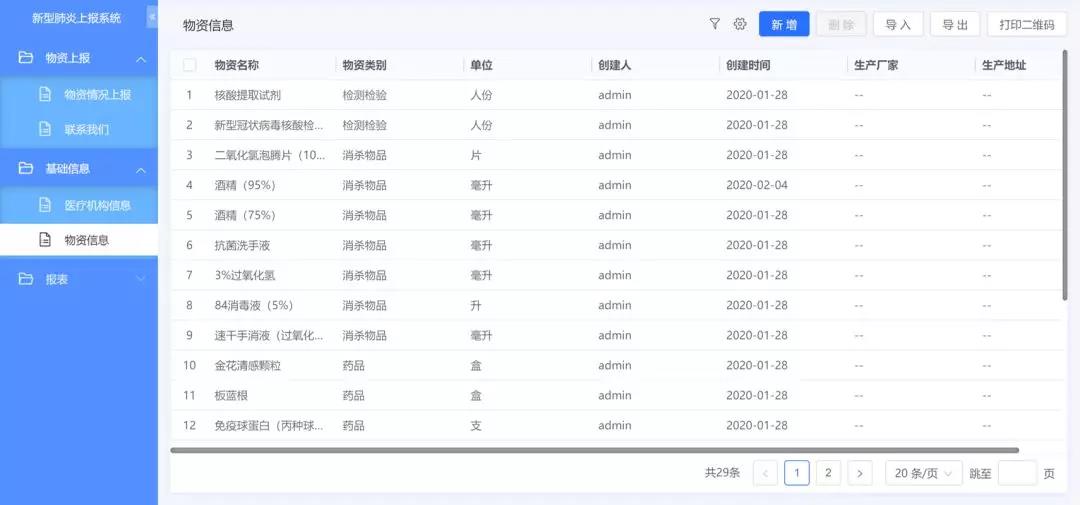This screenshot has width=1080, height=505.
Task: Click the 打印二维码 button
Action: pyautogui.click(x=1027, y=24)
